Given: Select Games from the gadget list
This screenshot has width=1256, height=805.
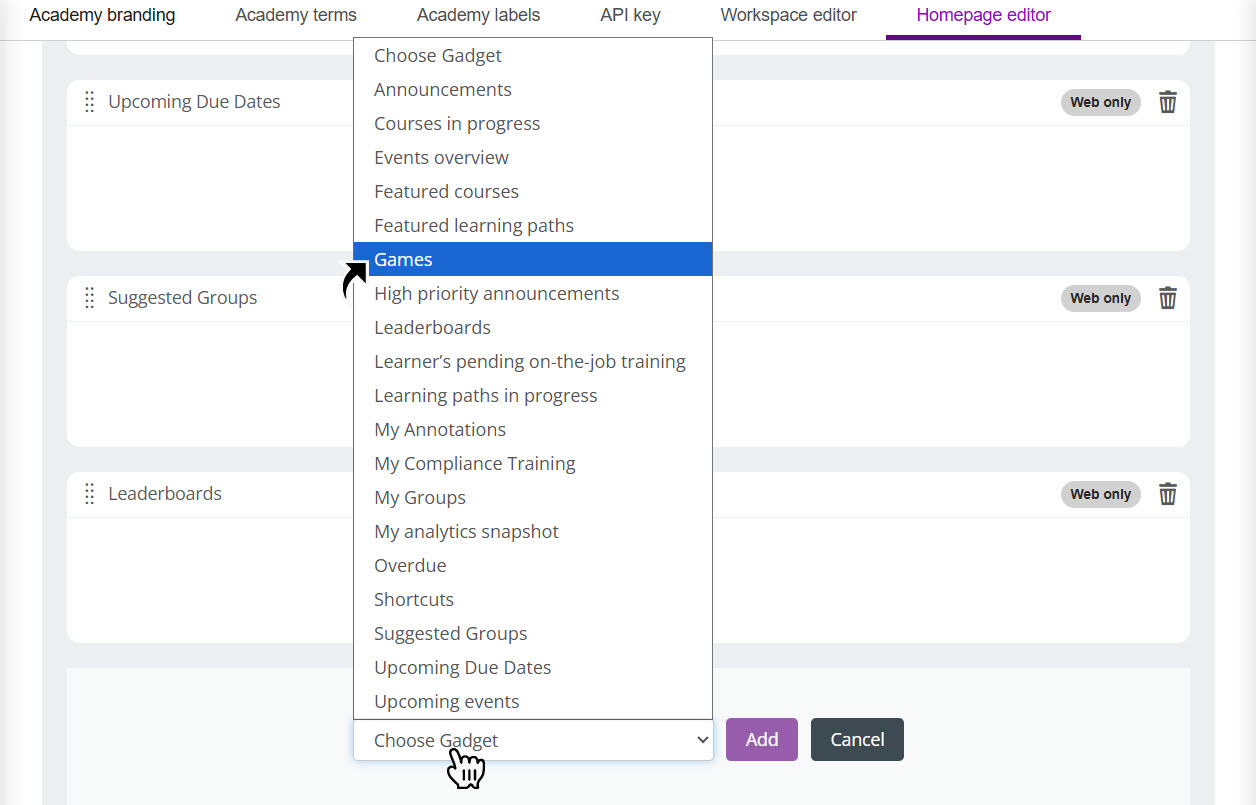Looking at the screenshot, I should click(402, 259).
